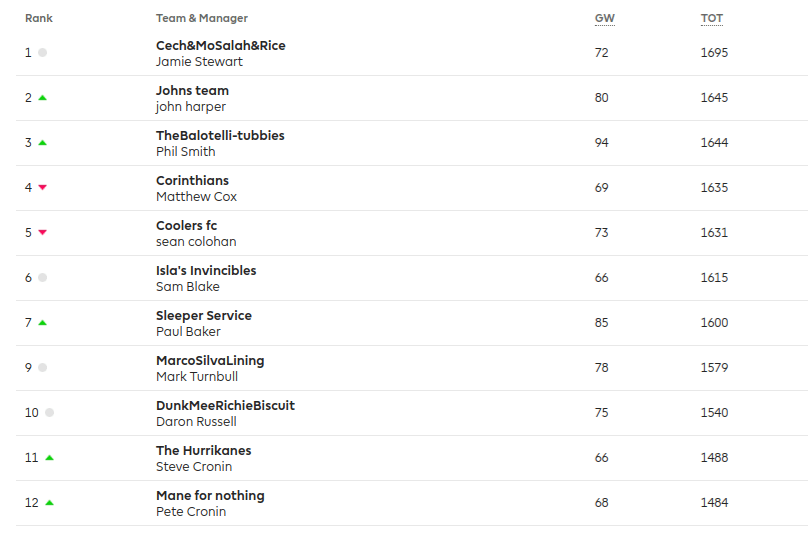Image resolution: width=808 pixels, height=546 pixels.
Task: Click the green up arrow beside rank 11
Action: pyautogui.click(x=49, y=458)
